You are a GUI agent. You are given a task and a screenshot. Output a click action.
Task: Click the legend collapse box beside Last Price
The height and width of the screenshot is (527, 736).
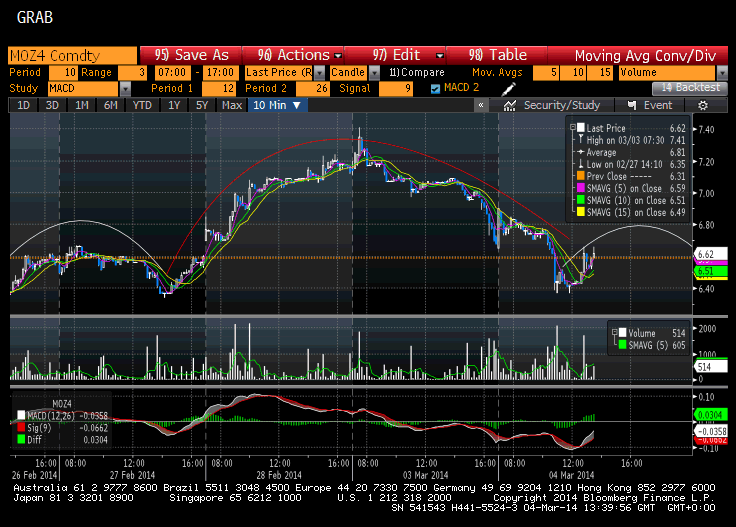coord(573,128)
